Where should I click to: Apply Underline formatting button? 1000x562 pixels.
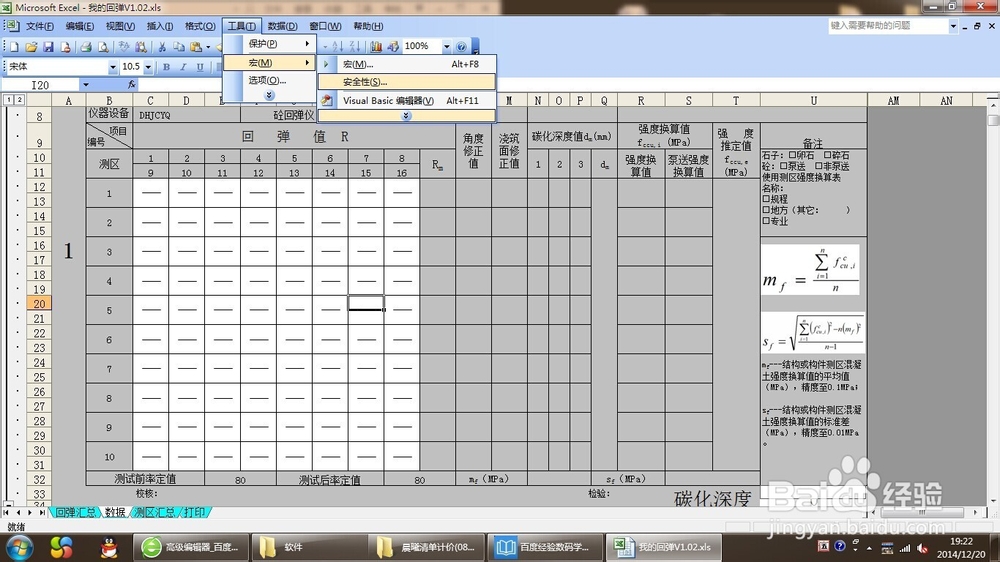[200, 66]
